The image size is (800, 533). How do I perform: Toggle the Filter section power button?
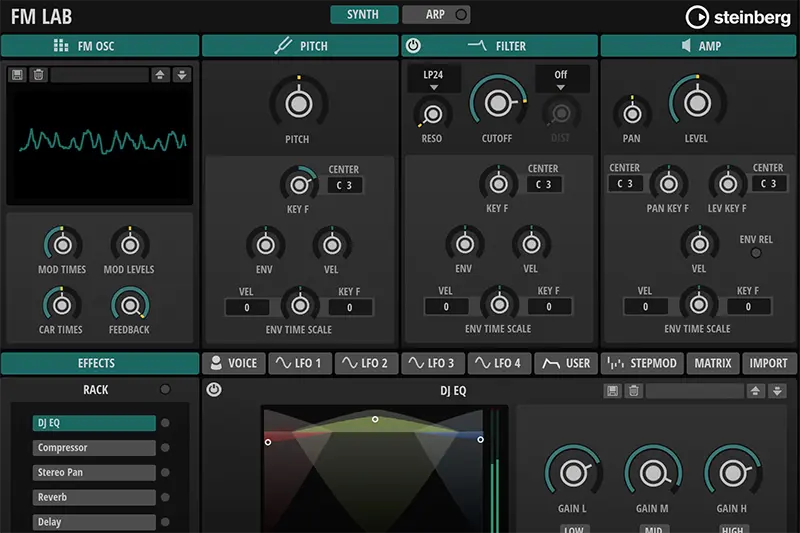coord(413,46)
